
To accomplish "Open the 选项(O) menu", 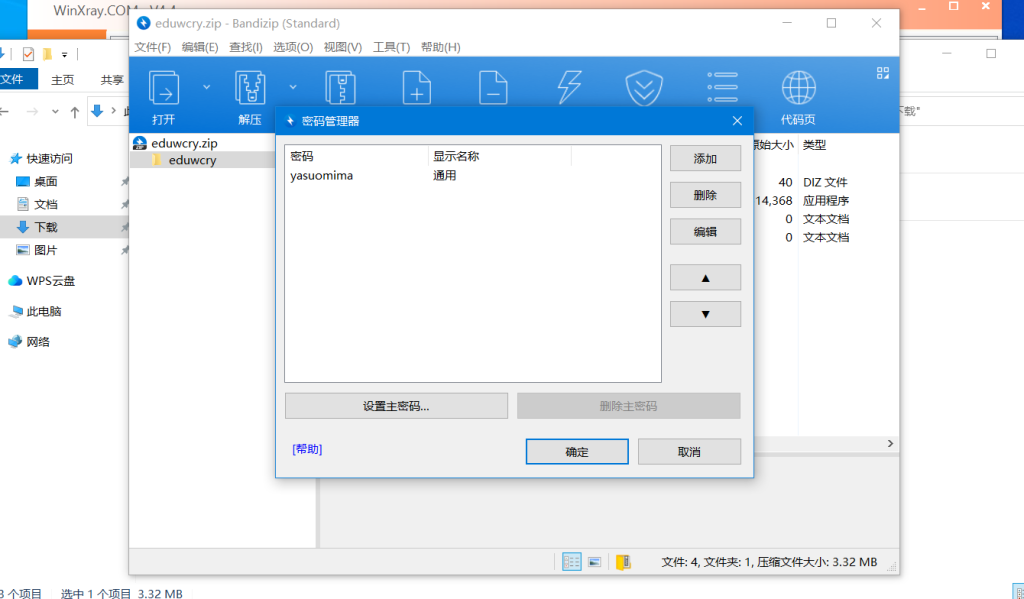I will [x=293, y=47].
